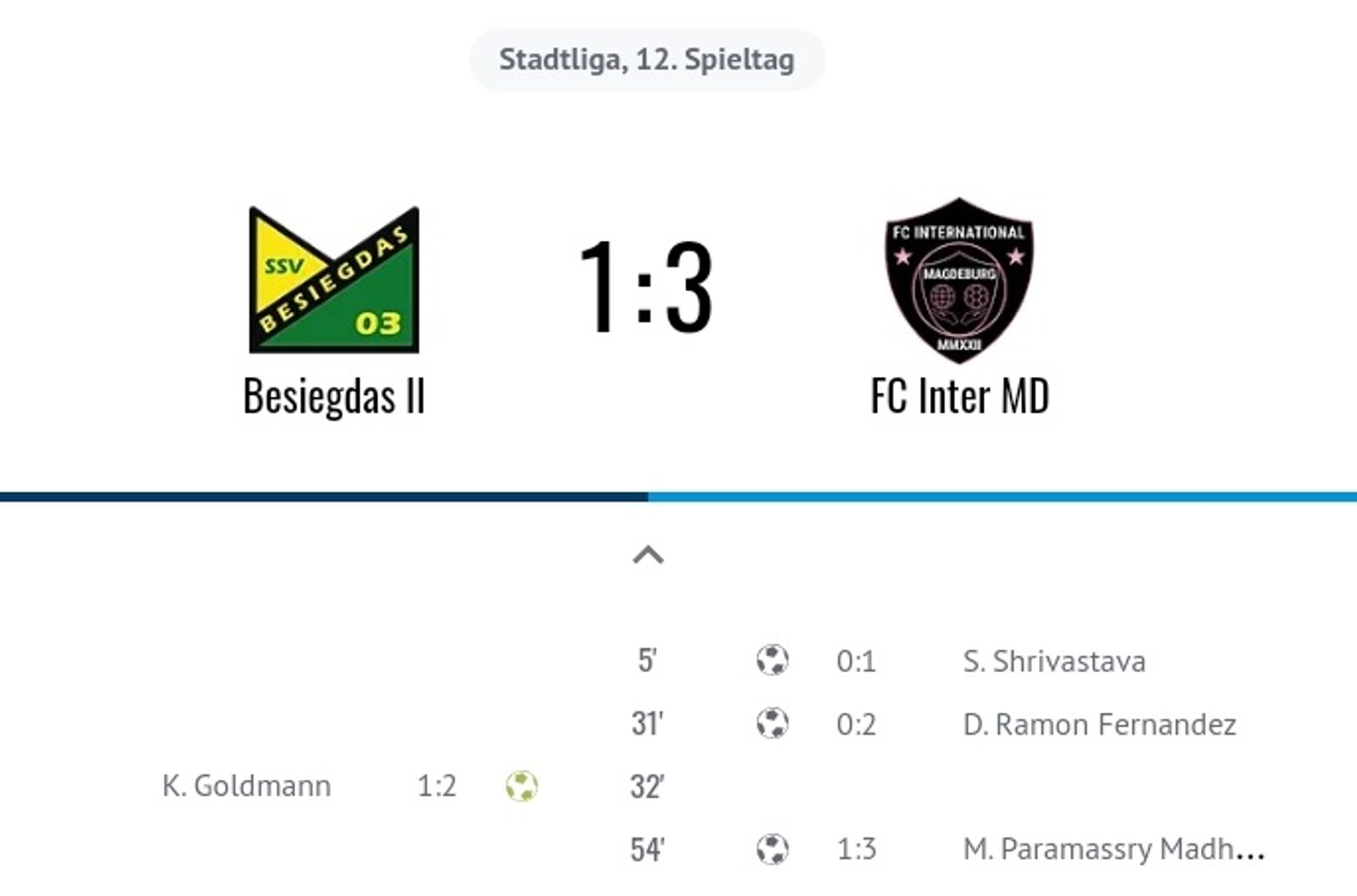The height and width of the screenshot is (896, 1357).
Task: Click the 1:2 intermediate score
Action: coord(437,787)
